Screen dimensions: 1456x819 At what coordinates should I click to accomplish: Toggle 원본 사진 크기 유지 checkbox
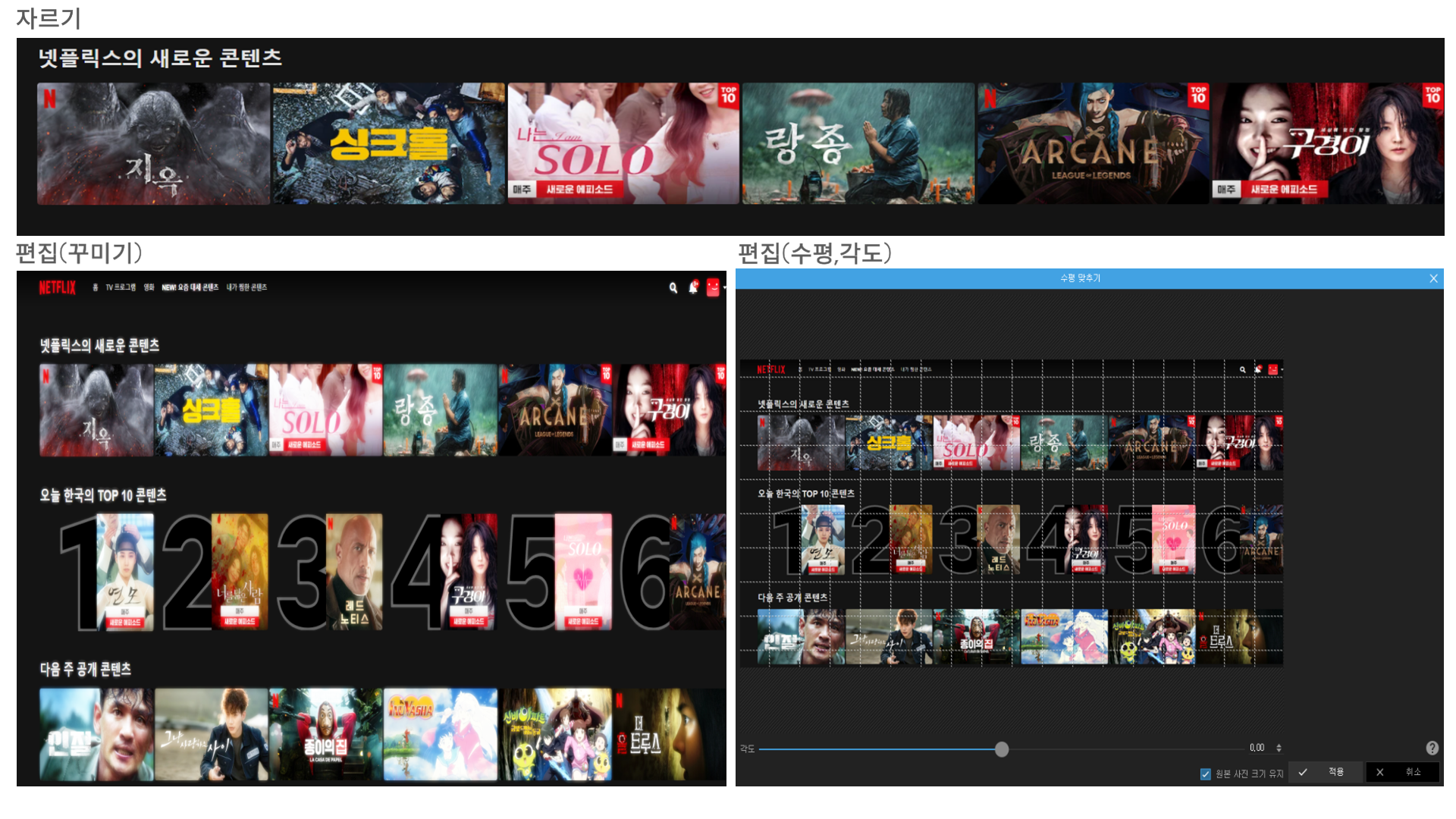coord(1206,773)
